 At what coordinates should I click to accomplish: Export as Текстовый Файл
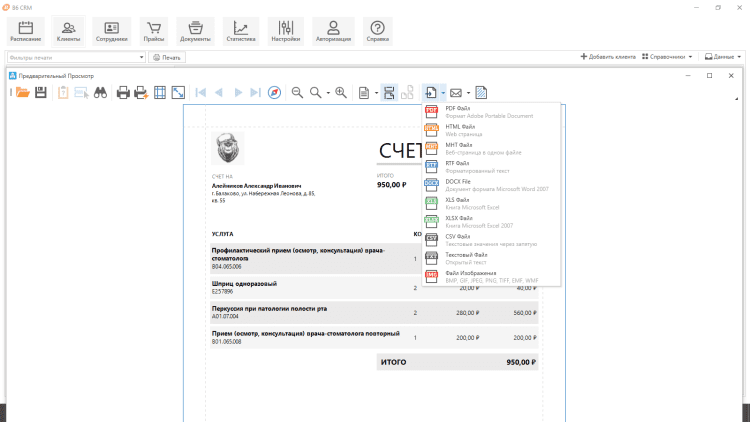[x=491, y=258]
